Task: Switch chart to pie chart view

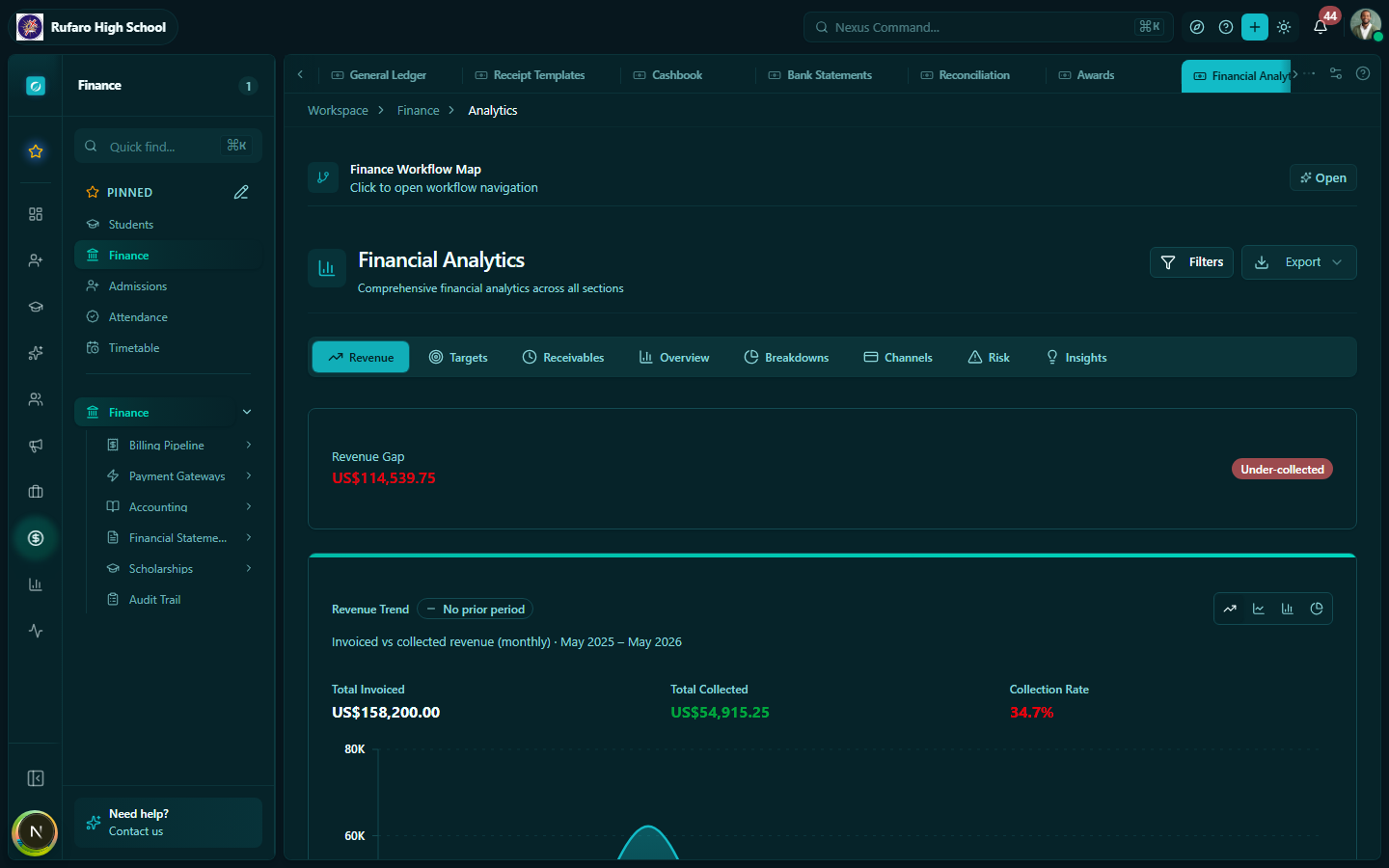Action: click(x=1317, y=609)
